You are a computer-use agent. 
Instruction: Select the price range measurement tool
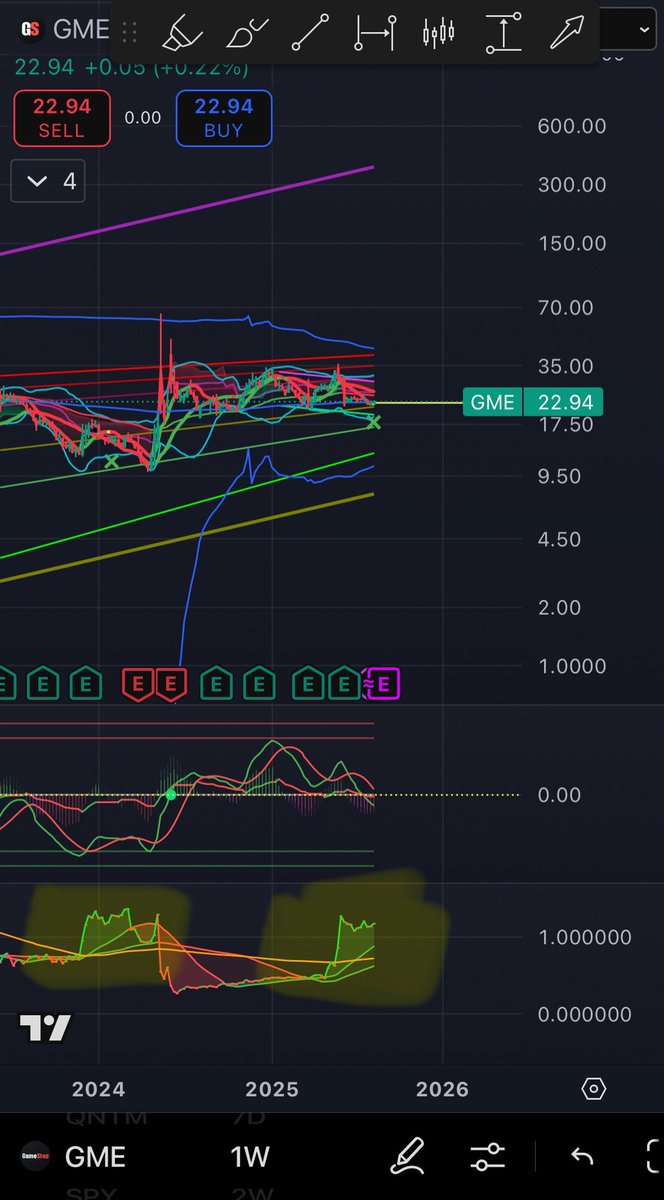click(x=503, y=33)
